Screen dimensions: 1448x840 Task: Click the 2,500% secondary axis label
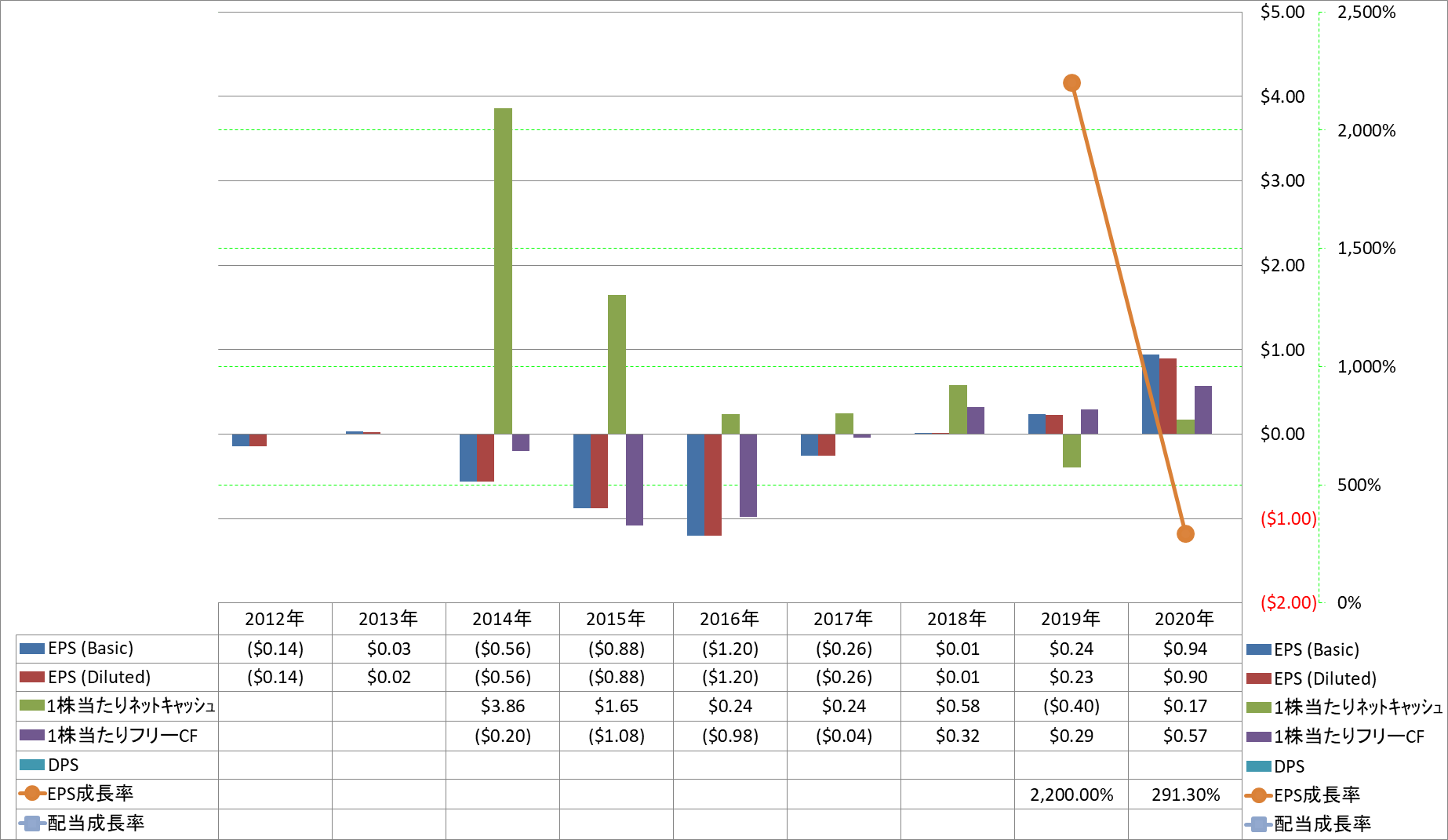(x=1366, y=13)
